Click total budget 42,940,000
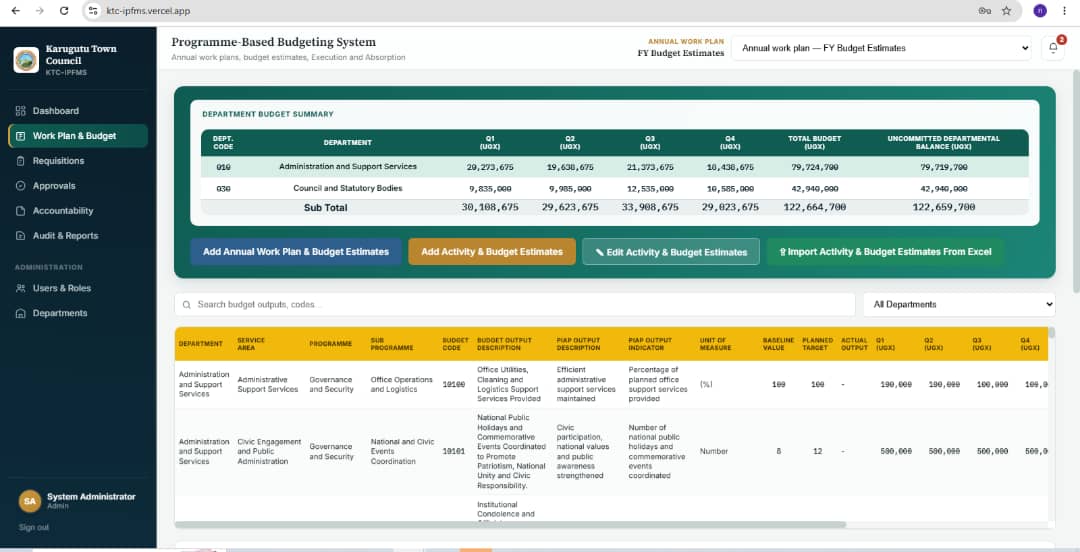 [815, 188]
